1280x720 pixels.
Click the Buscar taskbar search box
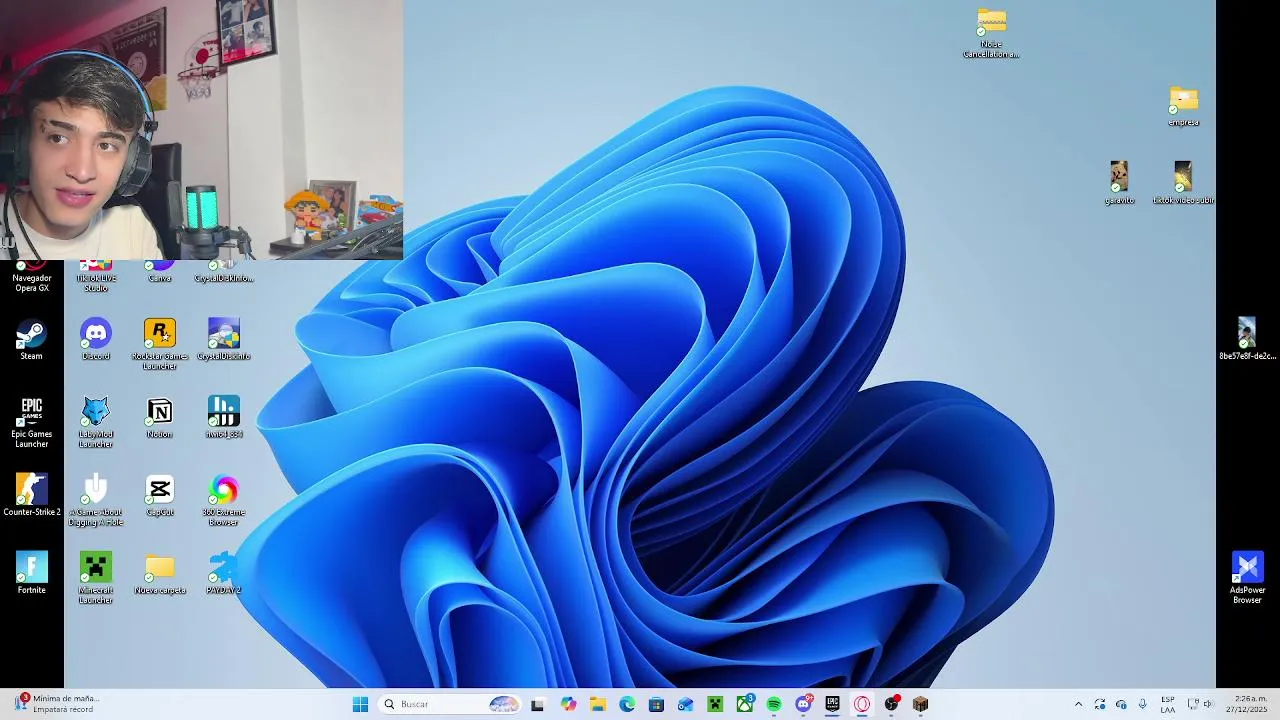[x=450, y=704]
